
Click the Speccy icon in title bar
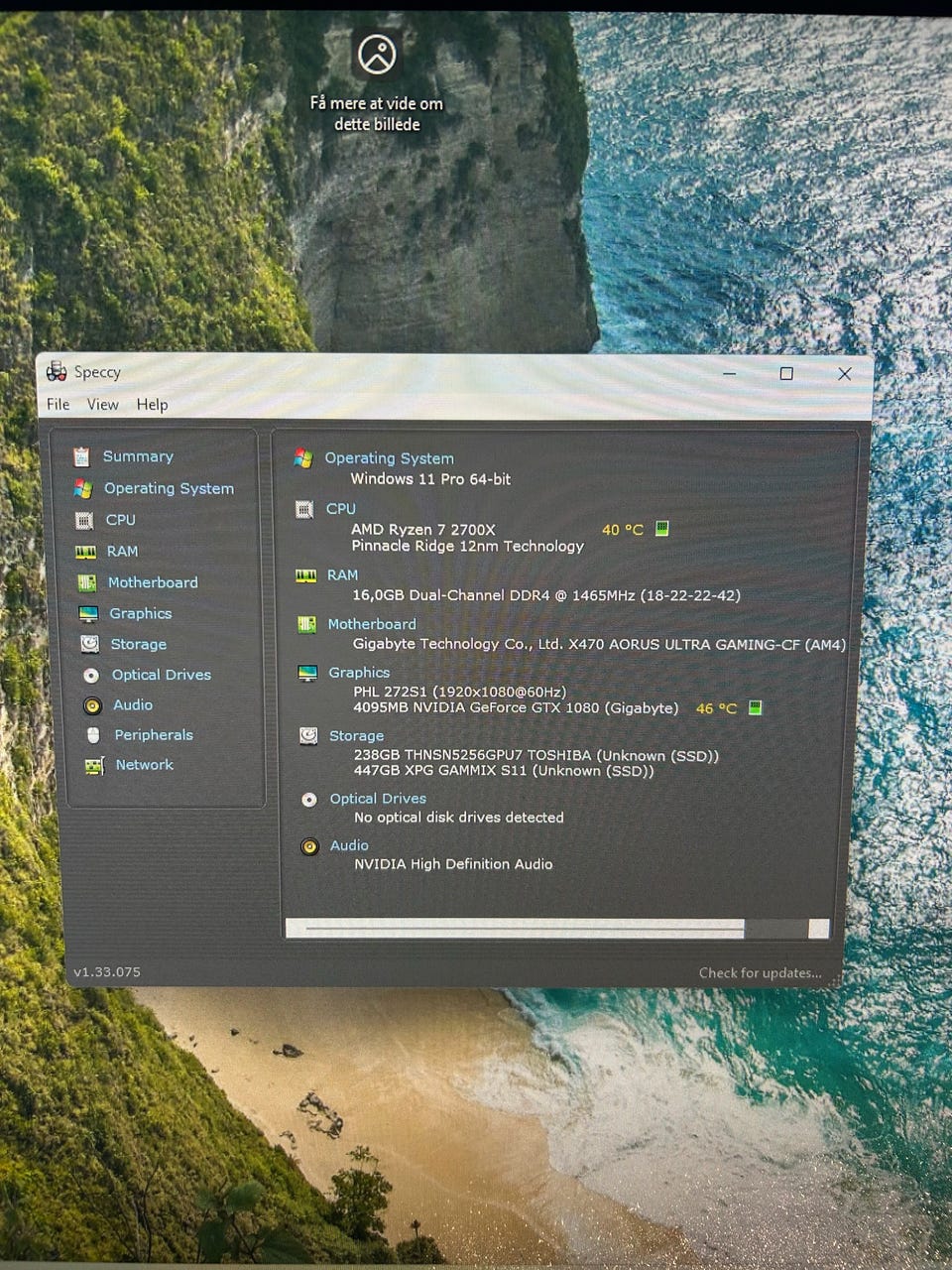point(57,372)
